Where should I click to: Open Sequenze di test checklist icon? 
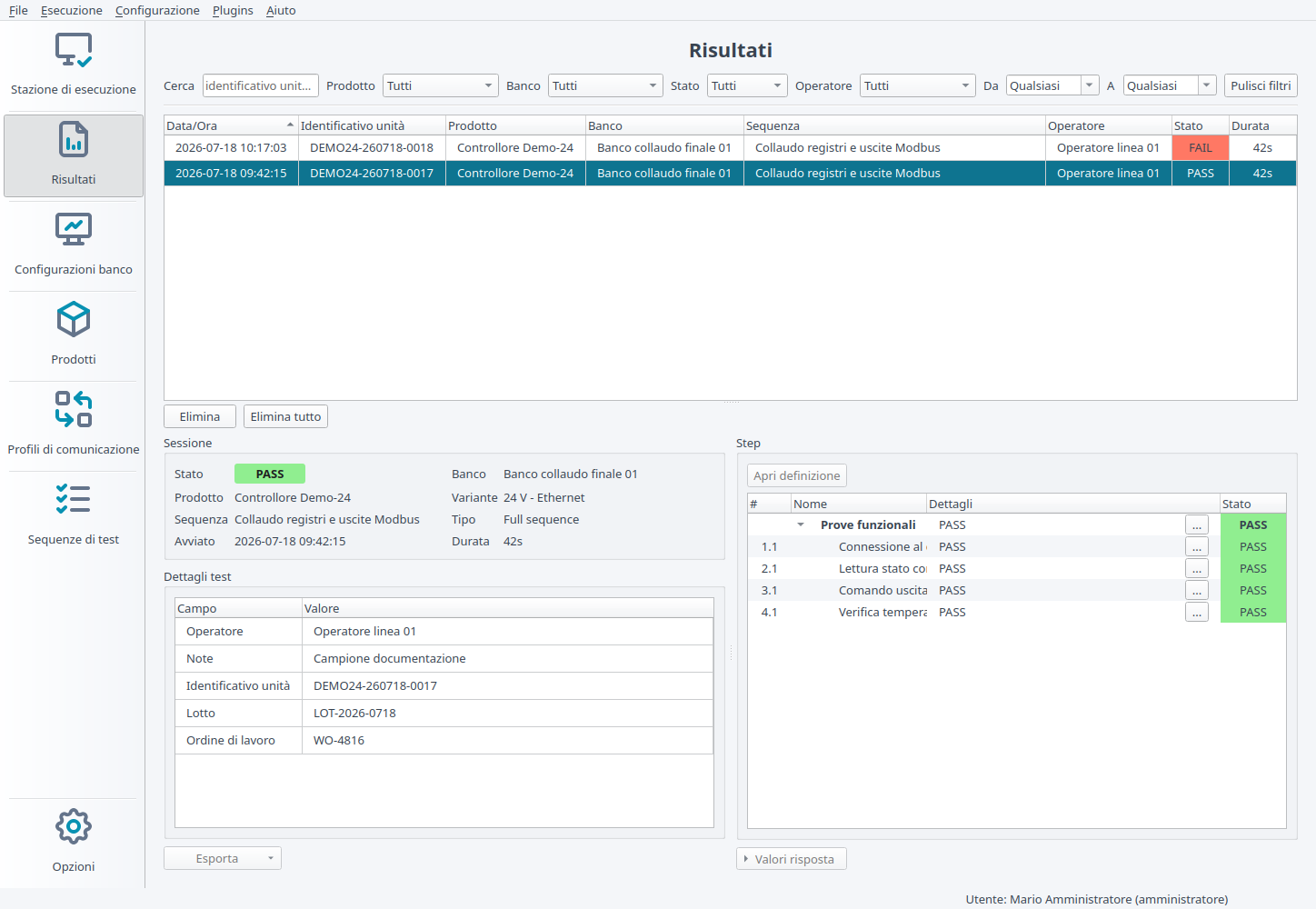[74, 499]
